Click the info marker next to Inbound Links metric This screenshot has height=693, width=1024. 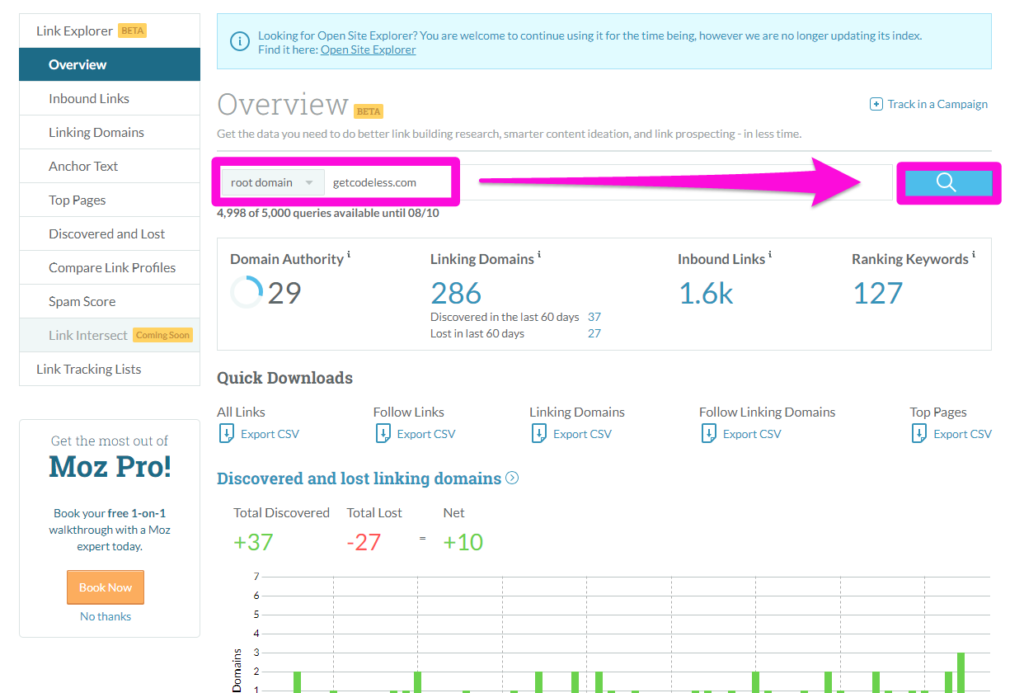770,255
